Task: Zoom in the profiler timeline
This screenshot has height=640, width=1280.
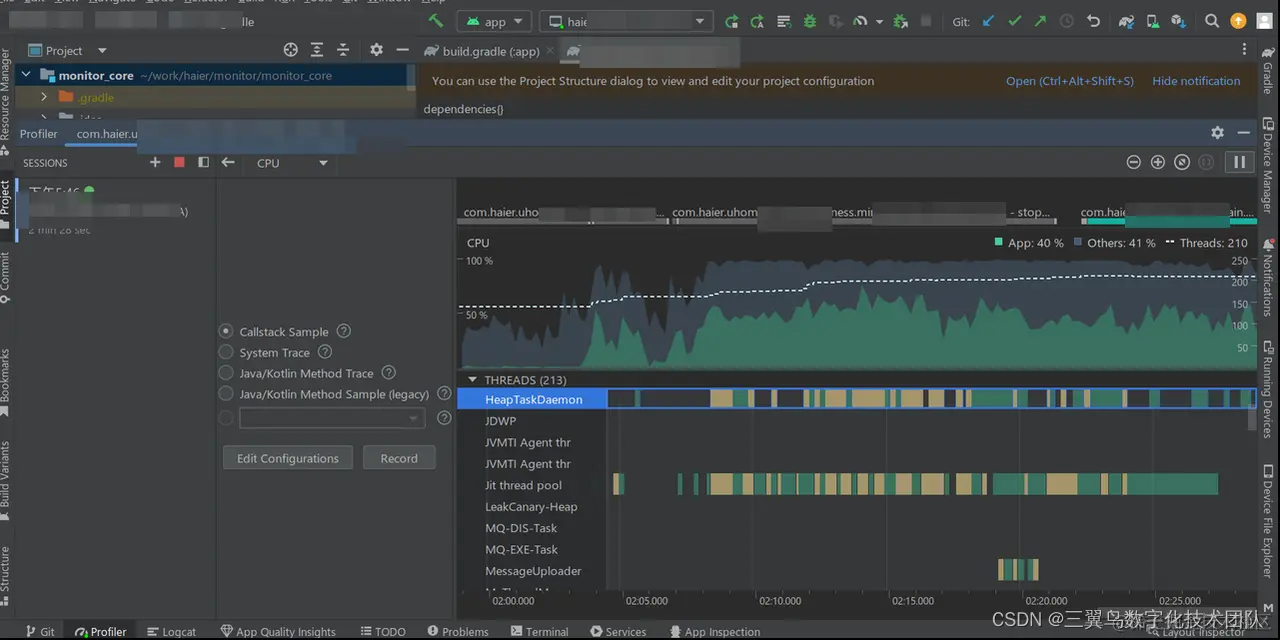Action: pyautogui.click(x=1157, y=162)
